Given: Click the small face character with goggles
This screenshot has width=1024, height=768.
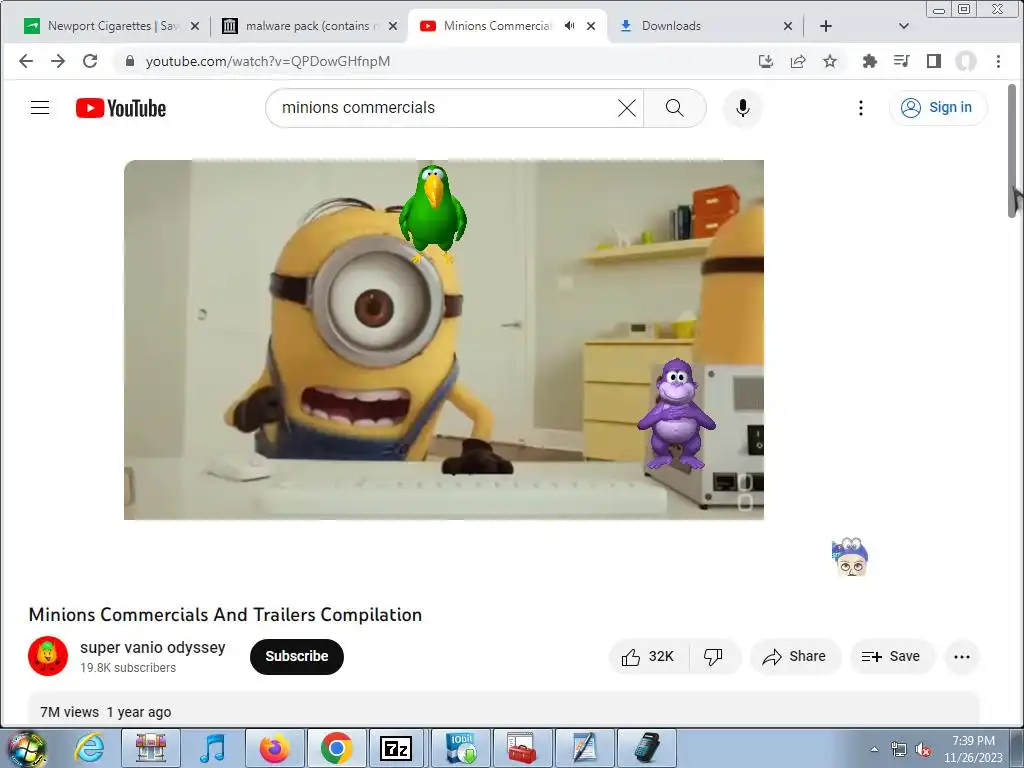Looking at the screenshot, I should click(850, 557).
